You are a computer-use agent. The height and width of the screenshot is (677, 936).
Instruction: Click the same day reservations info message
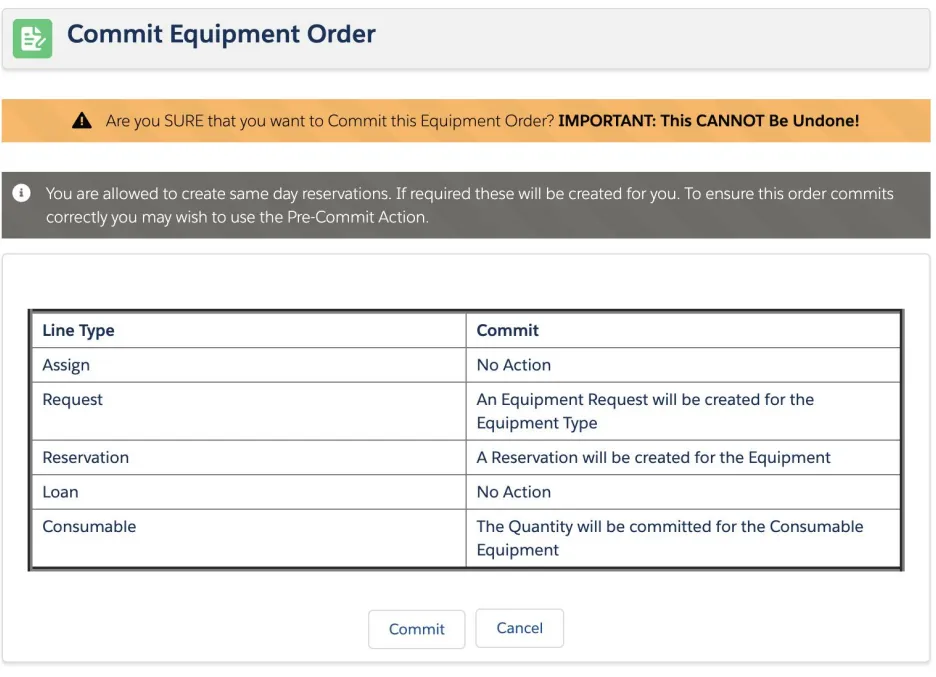point(469,205)
